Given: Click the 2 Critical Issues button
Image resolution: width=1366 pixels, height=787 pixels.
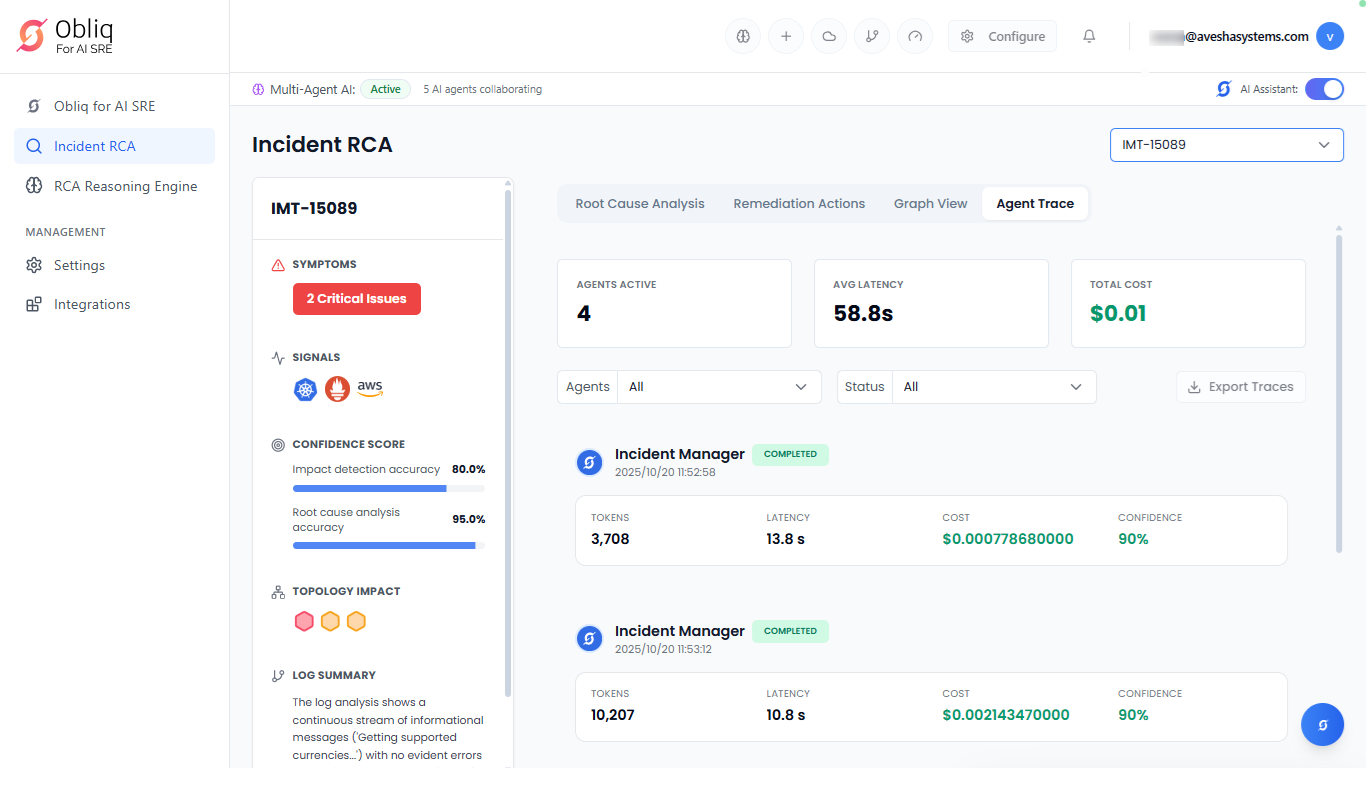Looking at the screenshot, I should (x=357, y=299).
